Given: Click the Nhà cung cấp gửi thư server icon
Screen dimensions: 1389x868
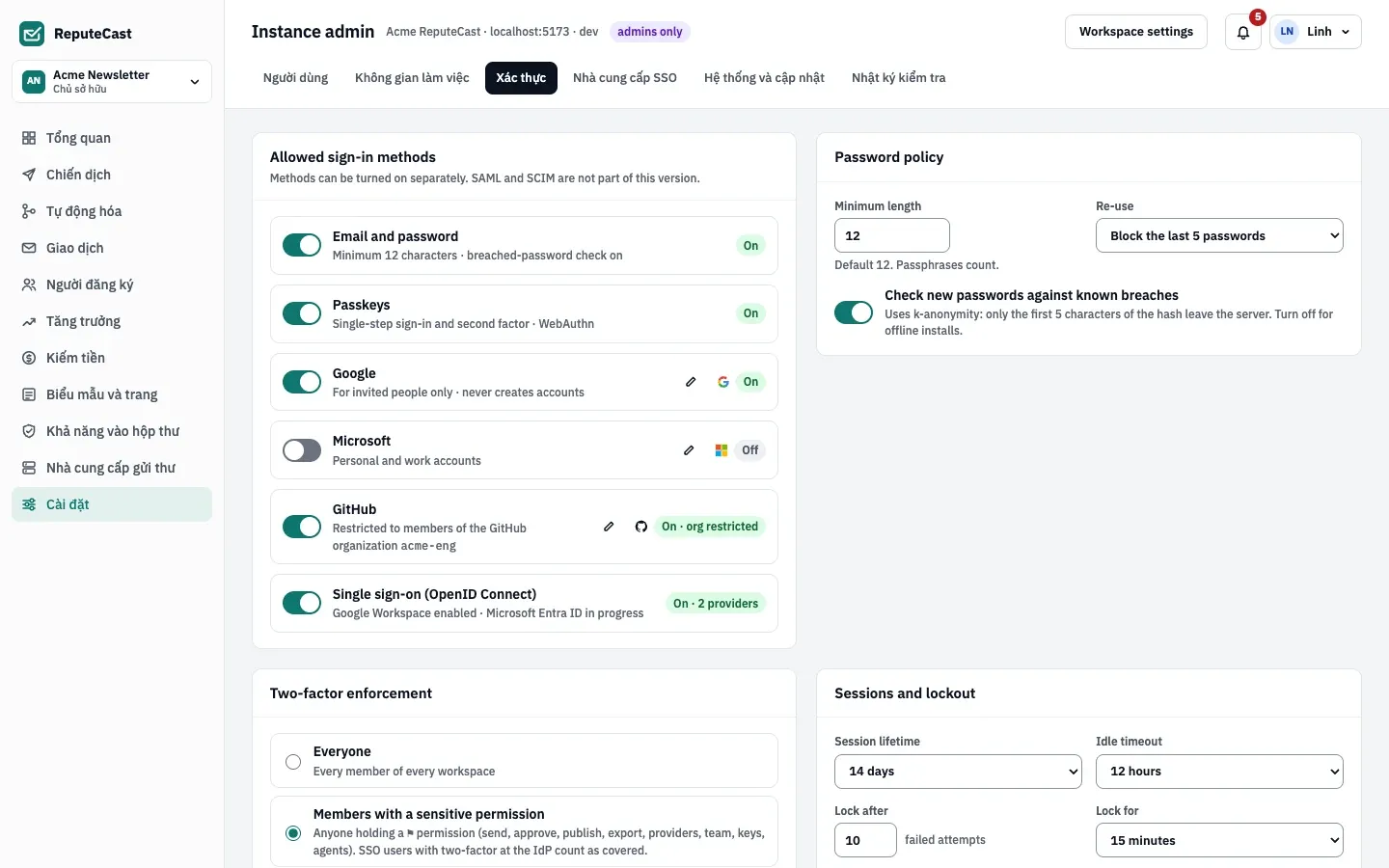Looking at the screenshot, I should click(29, 468).
